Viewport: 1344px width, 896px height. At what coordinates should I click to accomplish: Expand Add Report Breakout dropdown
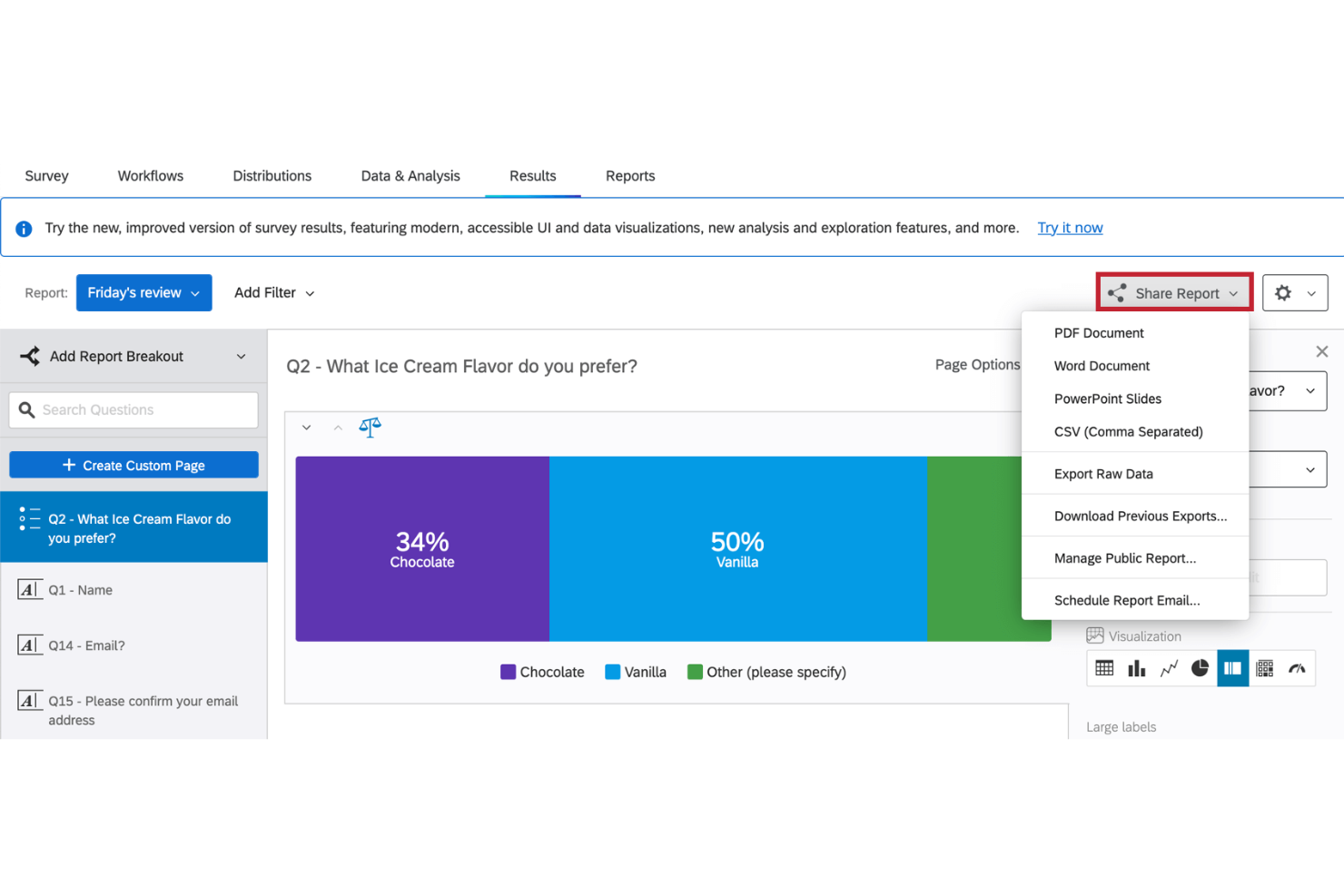[134, 357]
